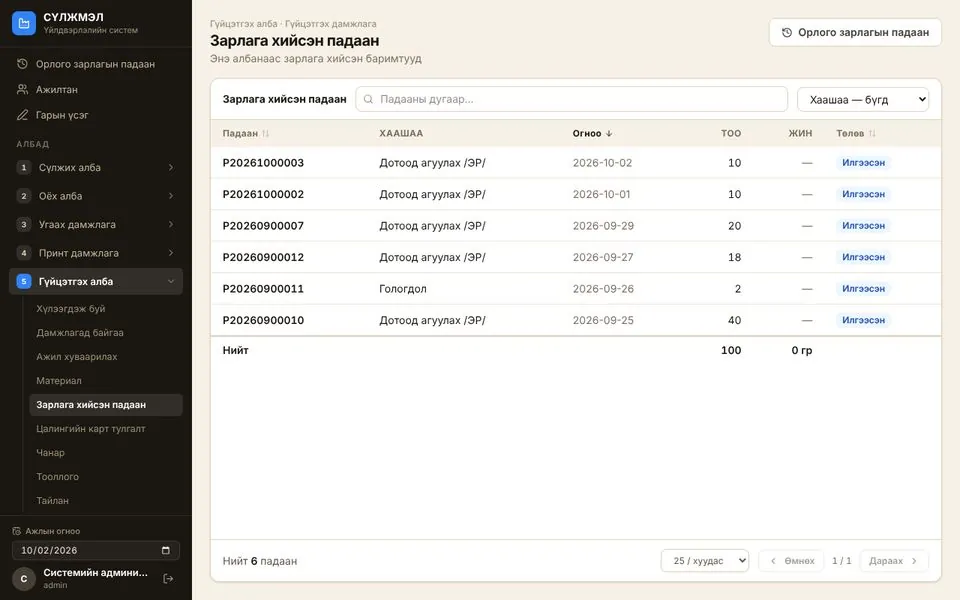Expand the Принт дамжлага section chevron
The image size is (960, 600).
pos(171,253)
